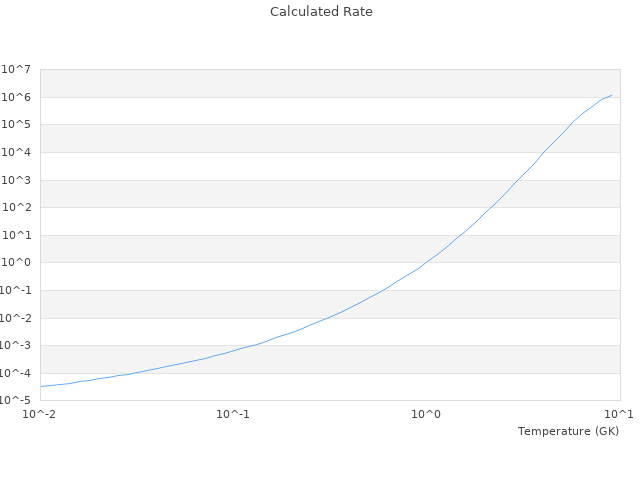Click the 10^1 label on the y-axis

[18, 236]
